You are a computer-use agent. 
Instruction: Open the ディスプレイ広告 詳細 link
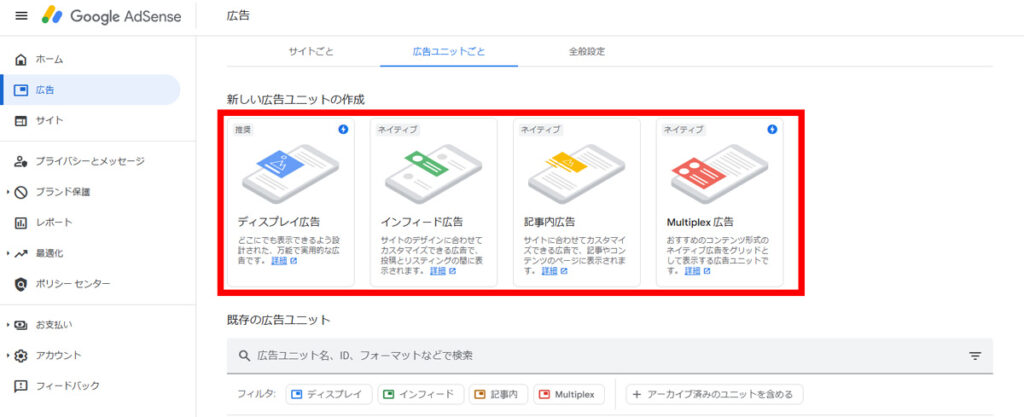(x=279, y=260)
